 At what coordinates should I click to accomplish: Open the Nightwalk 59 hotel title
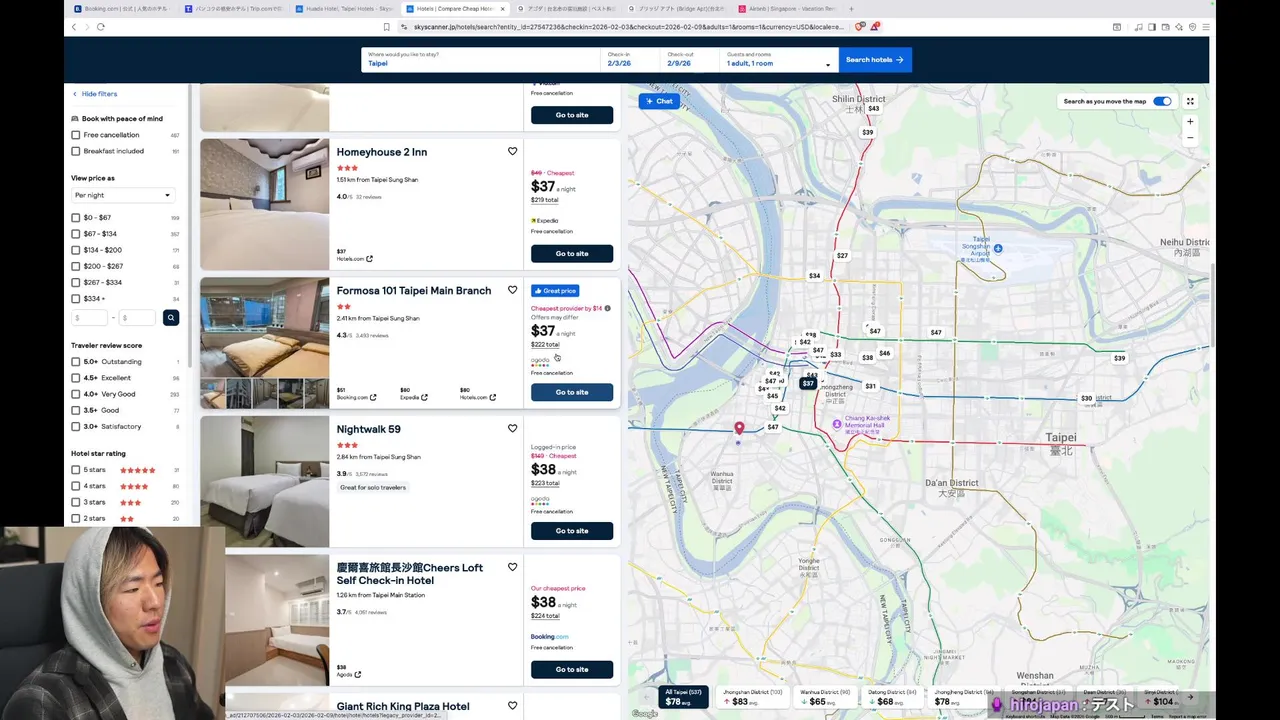coord(368,429)
